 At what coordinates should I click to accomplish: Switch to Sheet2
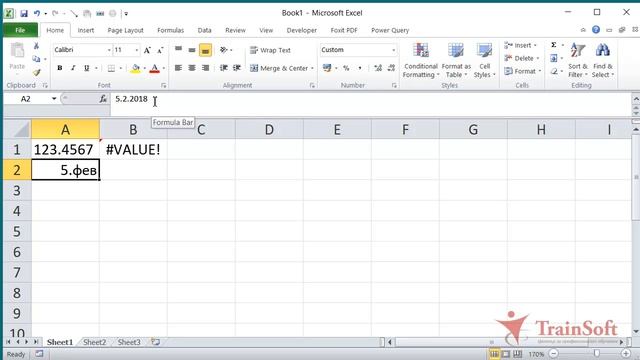(94, 342)
